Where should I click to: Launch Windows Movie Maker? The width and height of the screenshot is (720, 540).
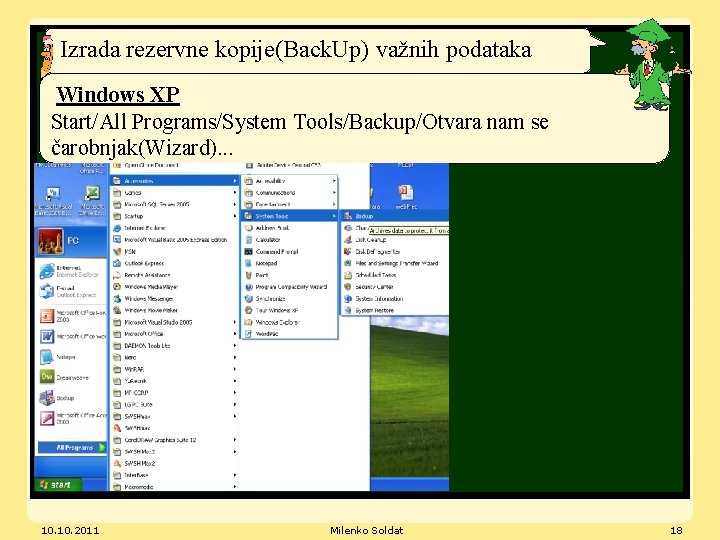174,310
